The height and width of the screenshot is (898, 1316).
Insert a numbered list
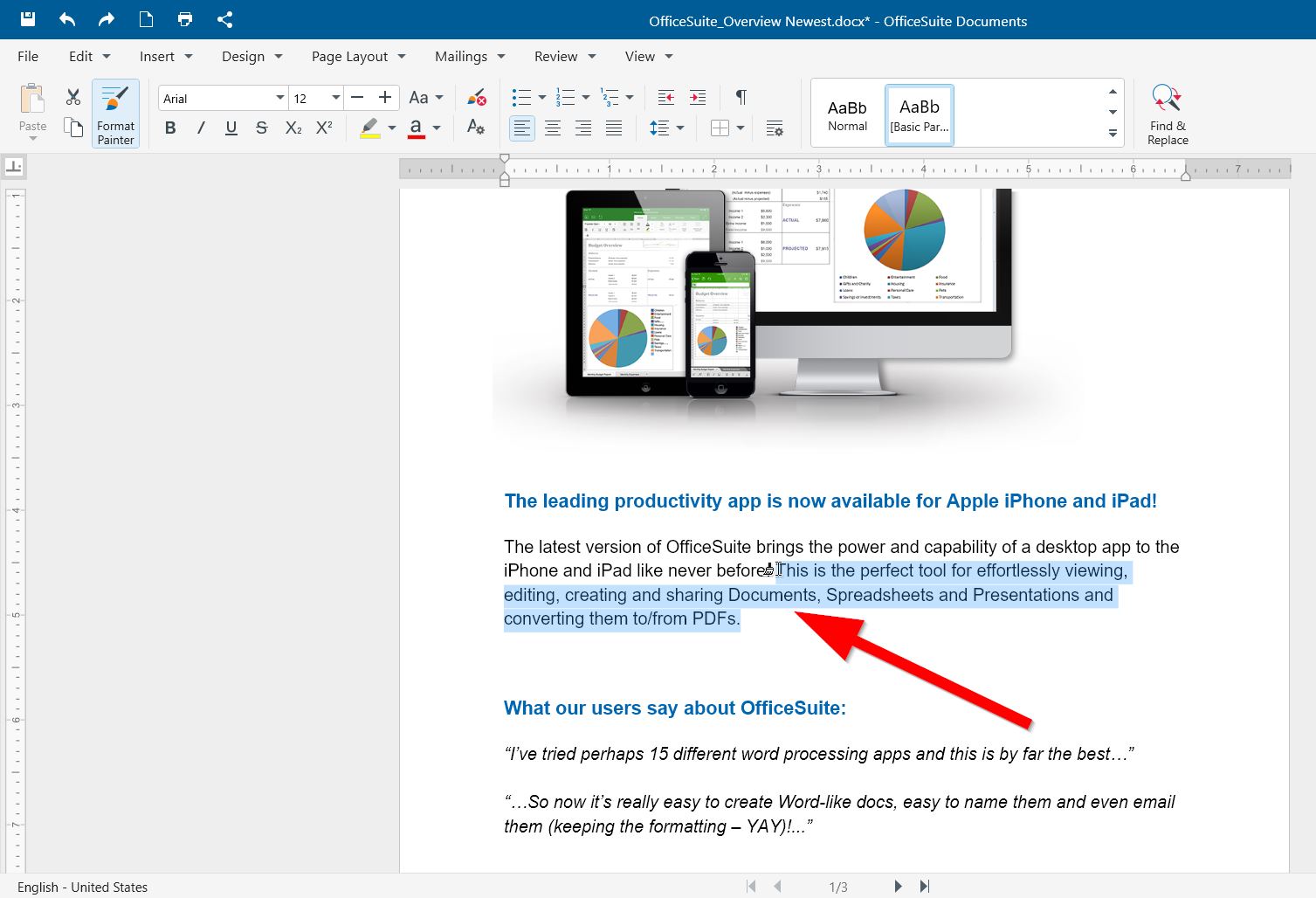click(565, 97)
